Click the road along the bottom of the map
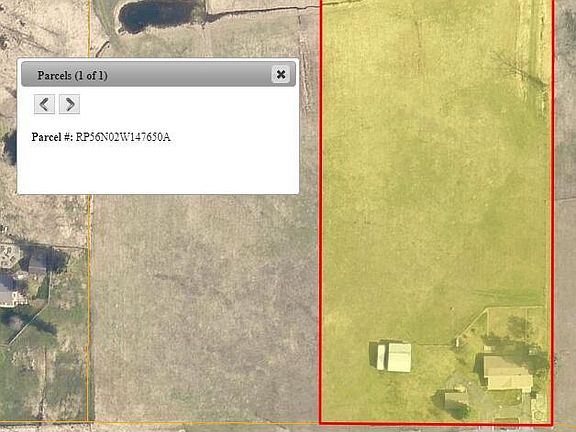576x432 pixels. coord(288,428)
